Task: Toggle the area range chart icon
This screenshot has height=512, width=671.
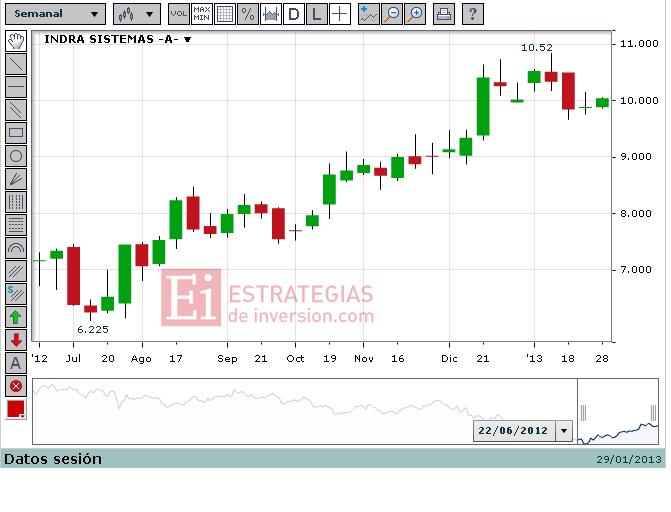Action: pos(271,14)
